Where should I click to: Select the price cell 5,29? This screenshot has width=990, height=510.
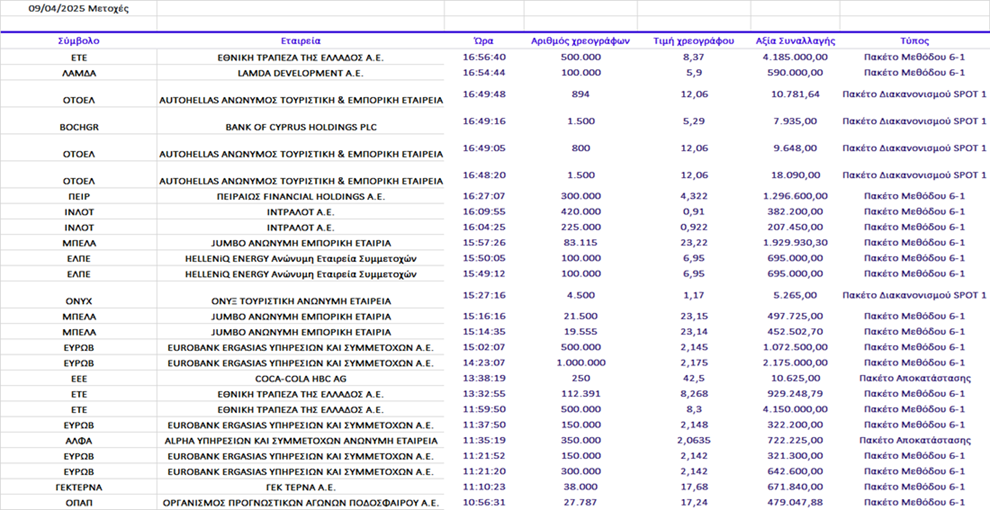click(x=694, y=121)
